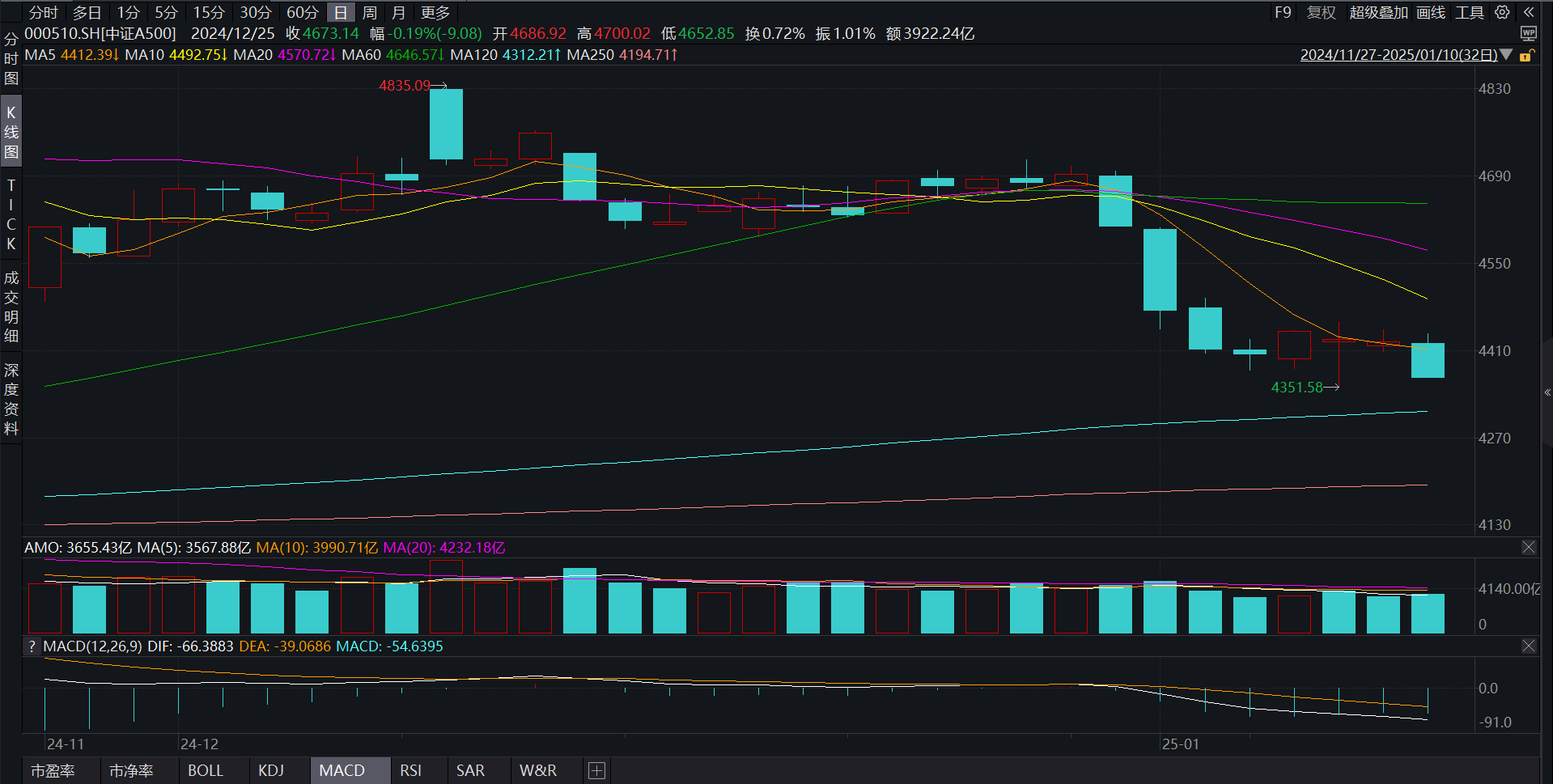
Task: Close the AMO volume panel
Action: pyautogui.click(x=1529, y=548)
